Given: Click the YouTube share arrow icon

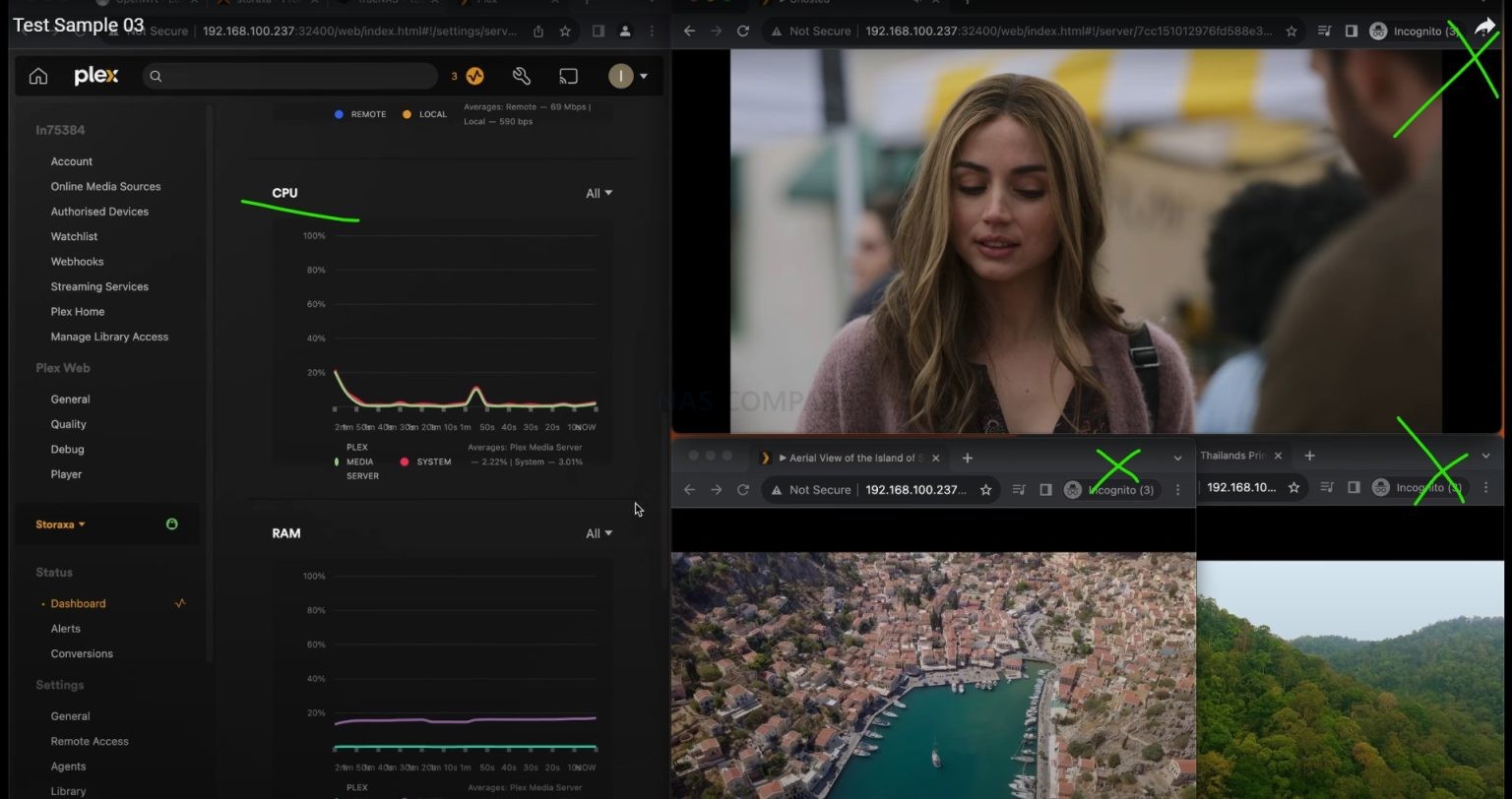Looking at the screenshot, I should [x=1484, y=27].
